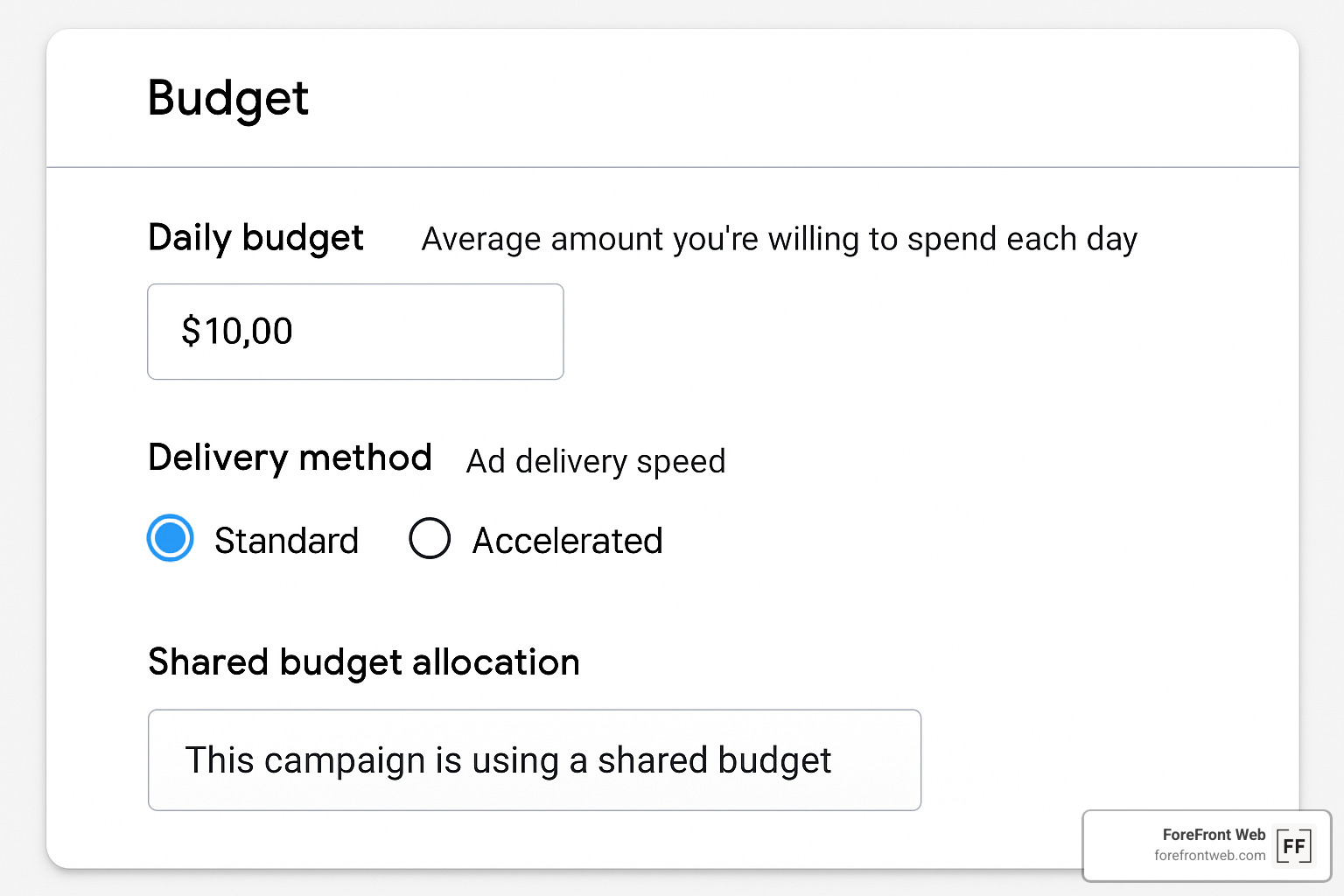Click the average spend description text

pyautogui.click(x=779, y=238)
